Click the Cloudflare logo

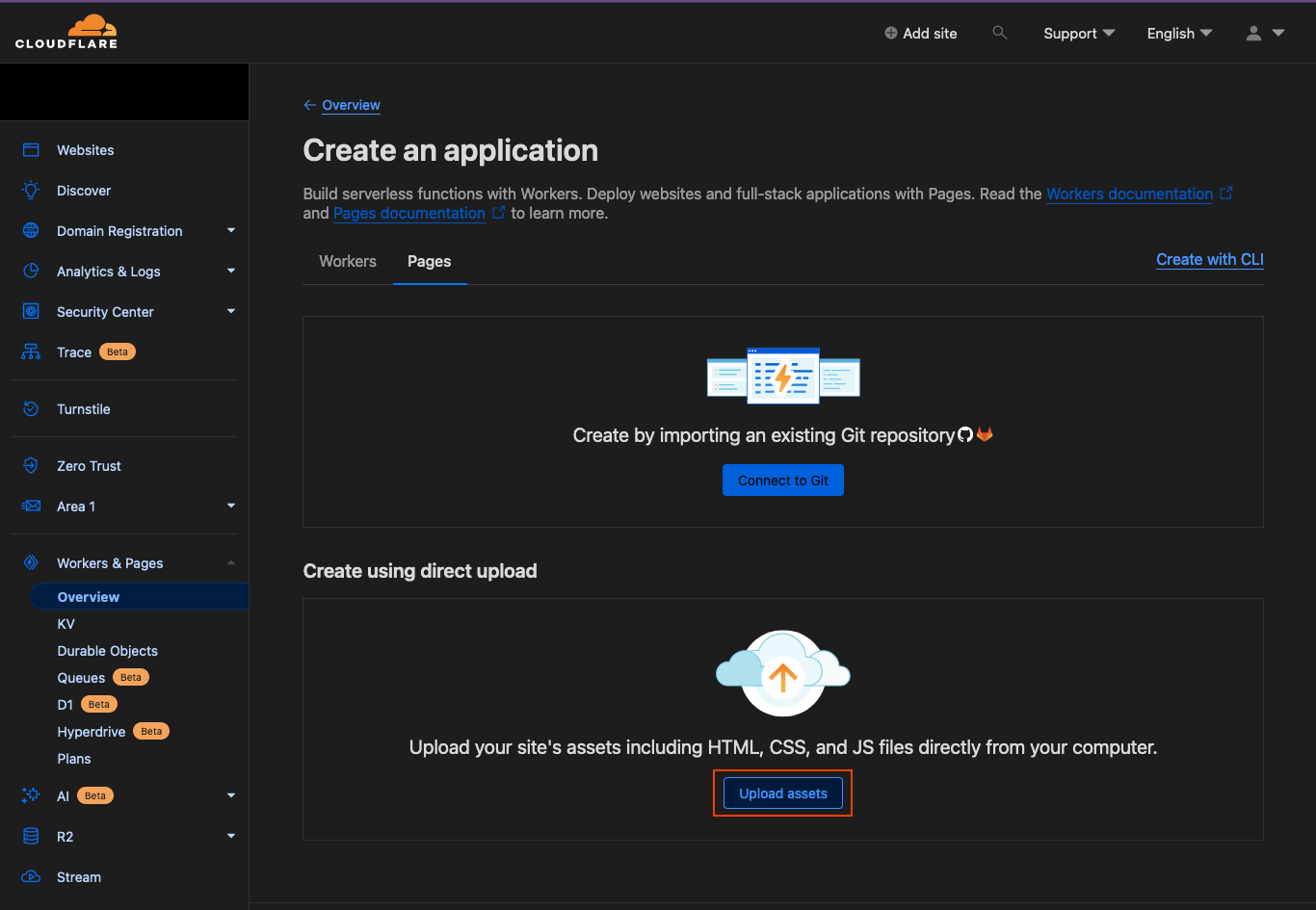(66, 32)
